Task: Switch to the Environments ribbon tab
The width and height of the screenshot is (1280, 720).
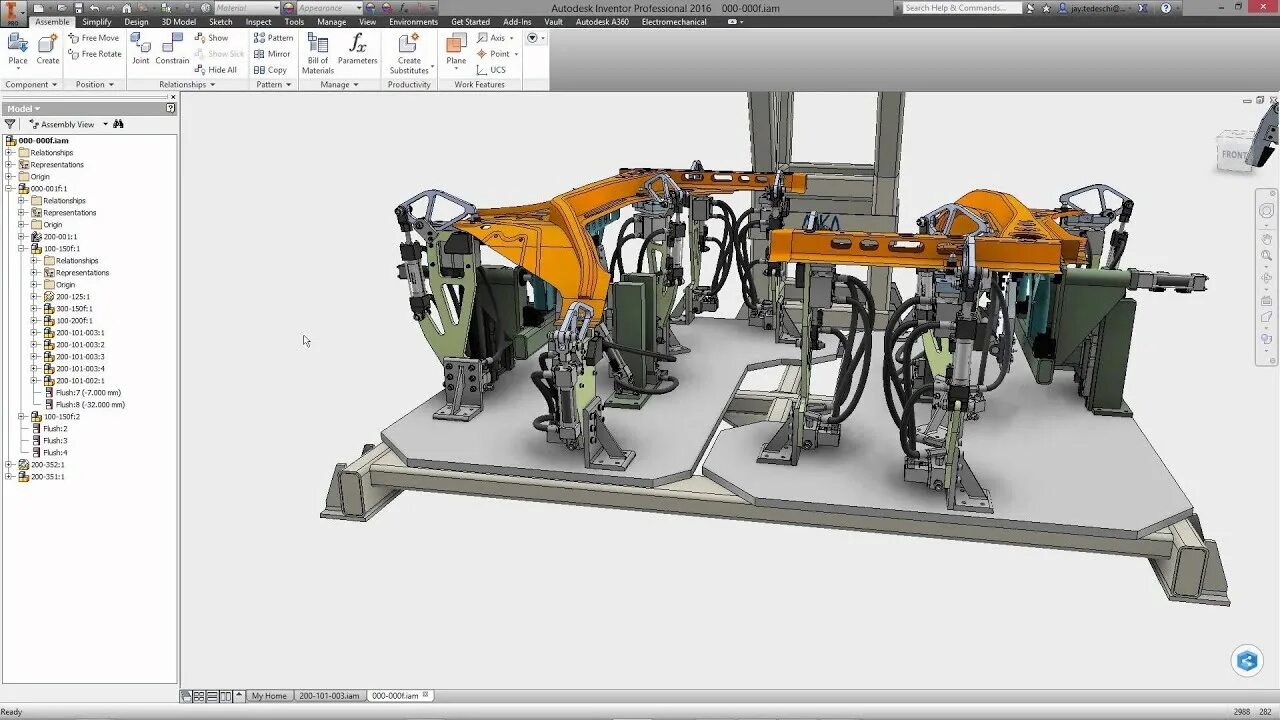Action: pyautogui.click(x=413, y=21)
